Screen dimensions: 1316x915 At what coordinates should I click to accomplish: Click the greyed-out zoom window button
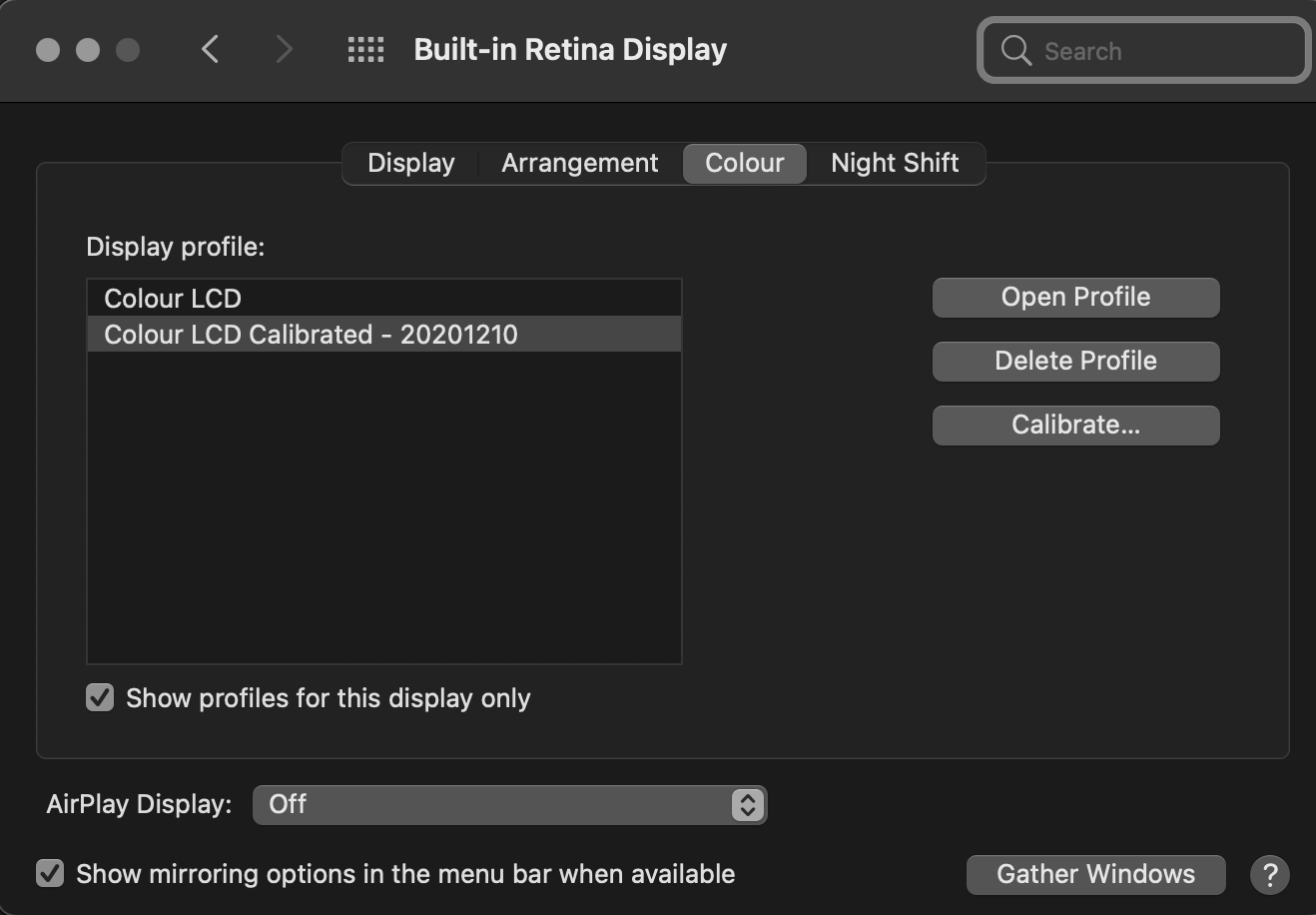click(x=128, y=49)
